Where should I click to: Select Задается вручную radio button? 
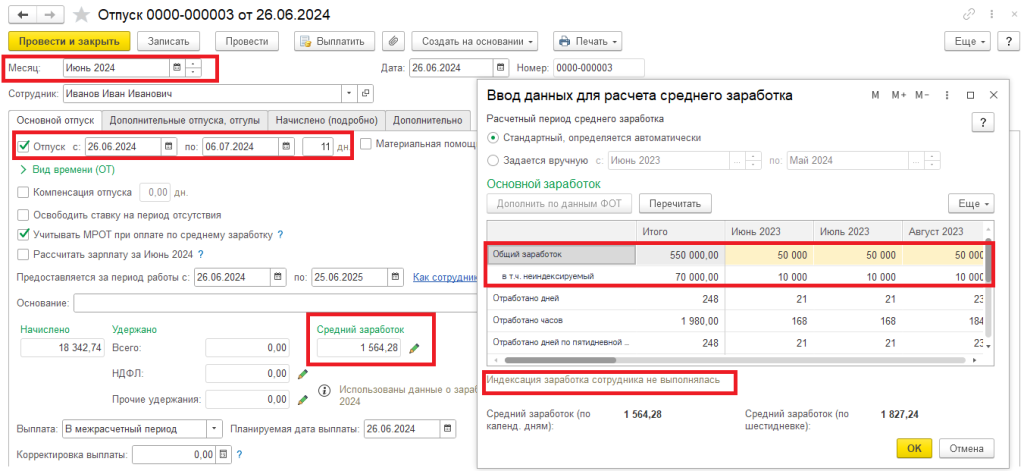pyautogui.click(x=492, y=160)
